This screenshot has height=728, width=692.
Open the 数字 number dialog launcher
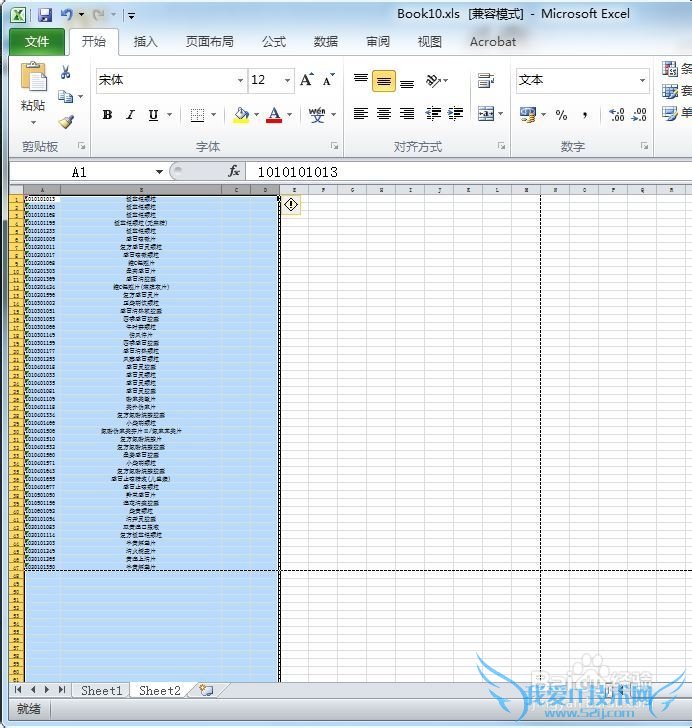pyautogui.click(x=644, y=146)
